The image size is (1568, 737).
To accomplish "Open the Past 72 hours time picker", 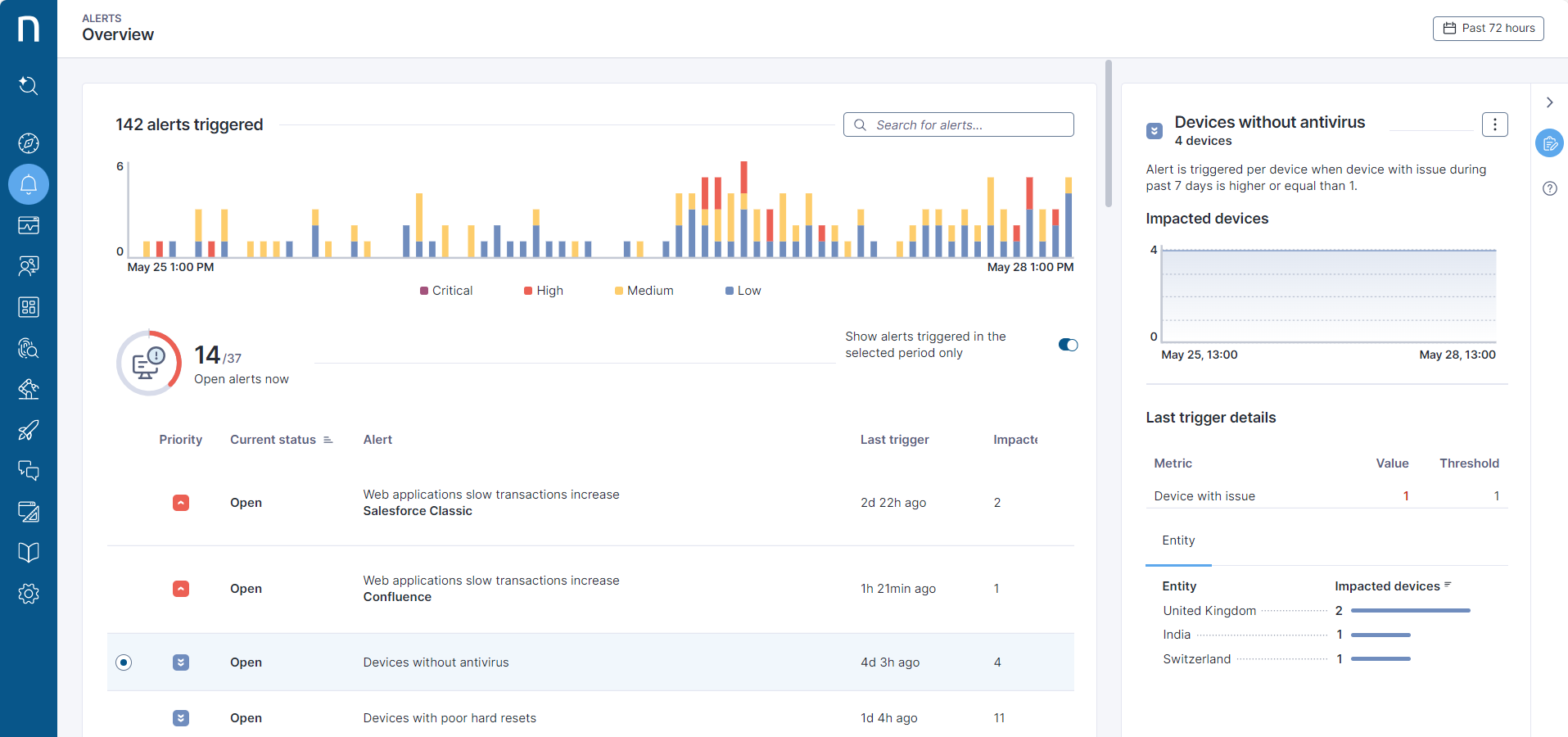I will (1489, 28).
